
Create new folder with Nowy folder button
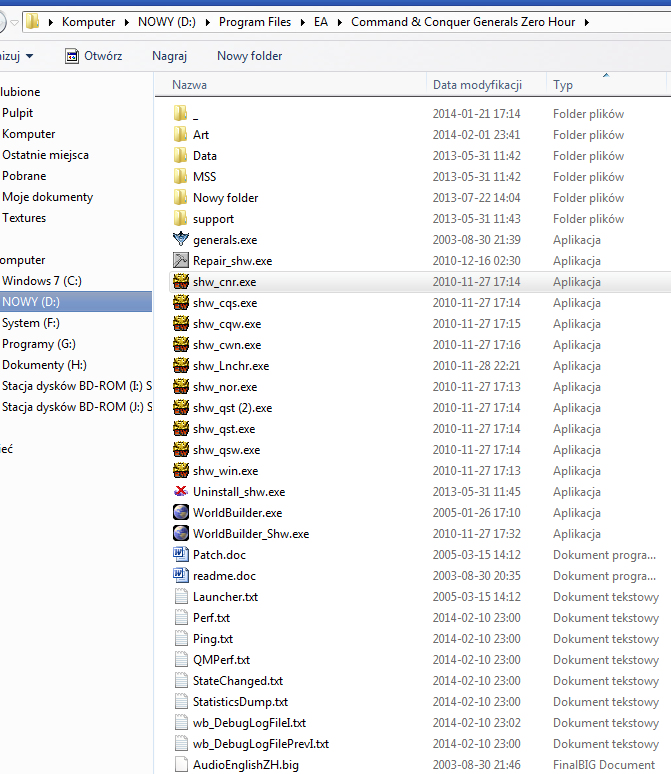click(x=249, y=56)
